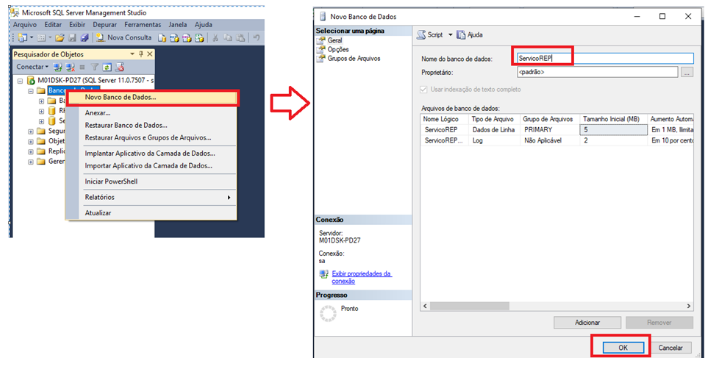Select the Opções page

click(338, 49)
